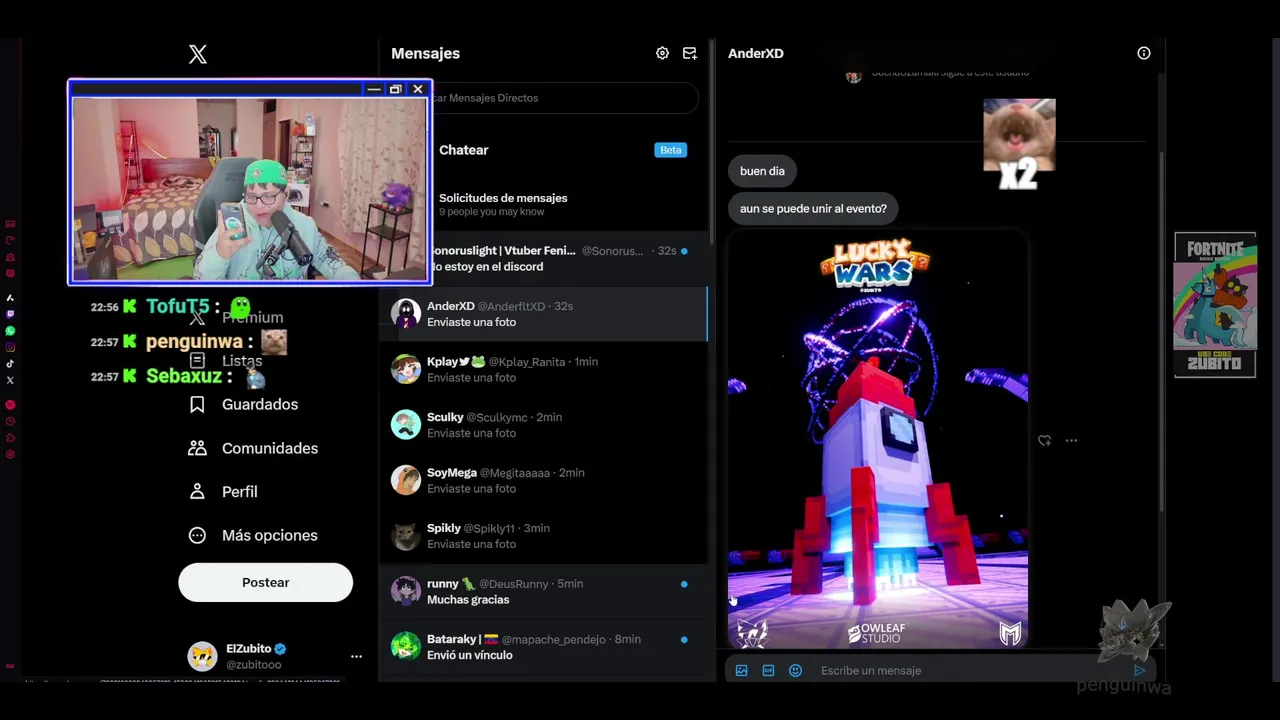
Task: Open the Lucky Wars rocket image
Action: pyautogui.click(x=878, y=440)
